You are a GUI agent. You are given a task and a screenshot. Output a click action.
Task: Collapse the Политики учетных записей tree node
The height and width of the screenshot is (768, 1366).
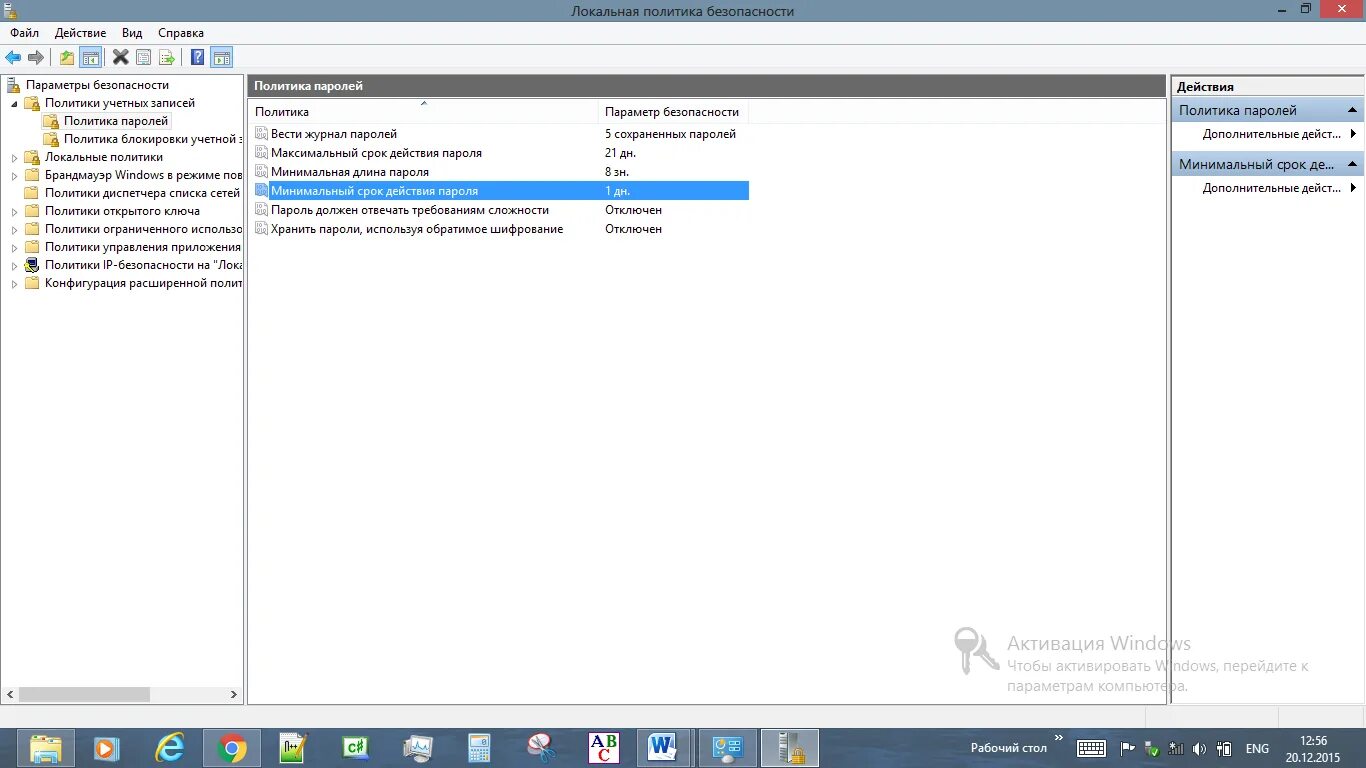coord(14,103)
